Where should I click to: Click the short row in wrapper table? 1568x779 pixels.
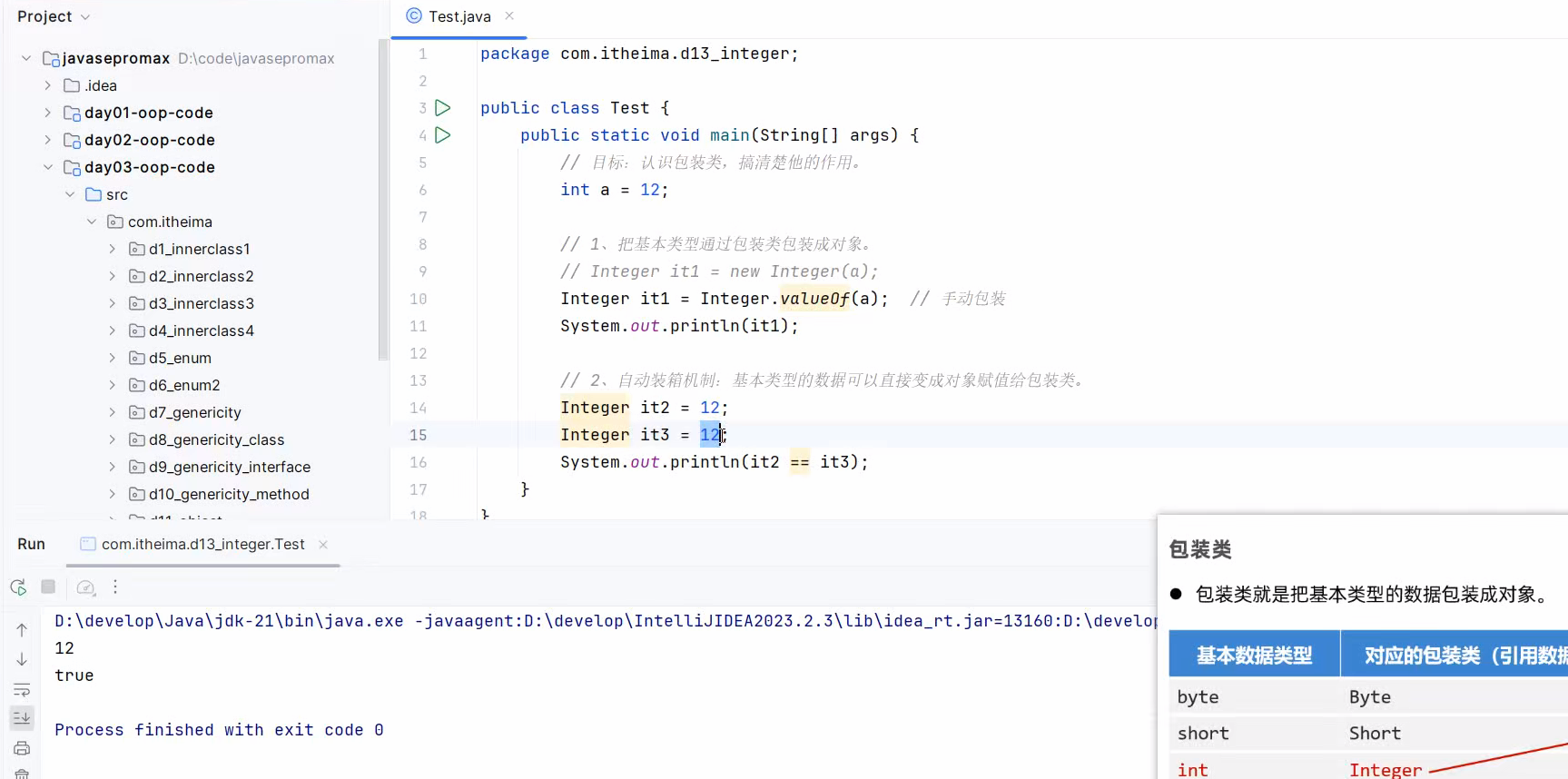(x=1368, y=733)
